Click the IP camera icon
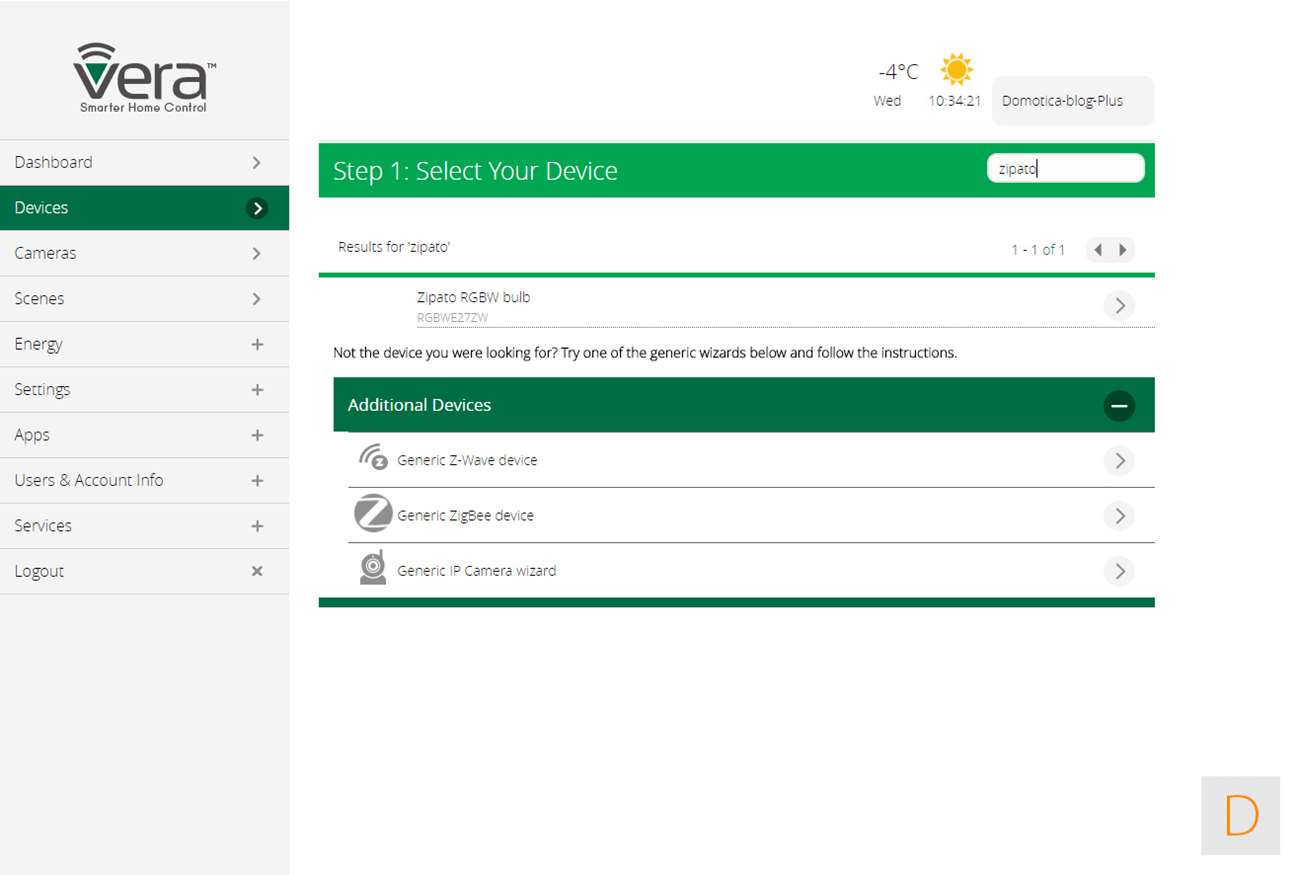Viewport: 1300px width, 875px height. pos(372,567)
